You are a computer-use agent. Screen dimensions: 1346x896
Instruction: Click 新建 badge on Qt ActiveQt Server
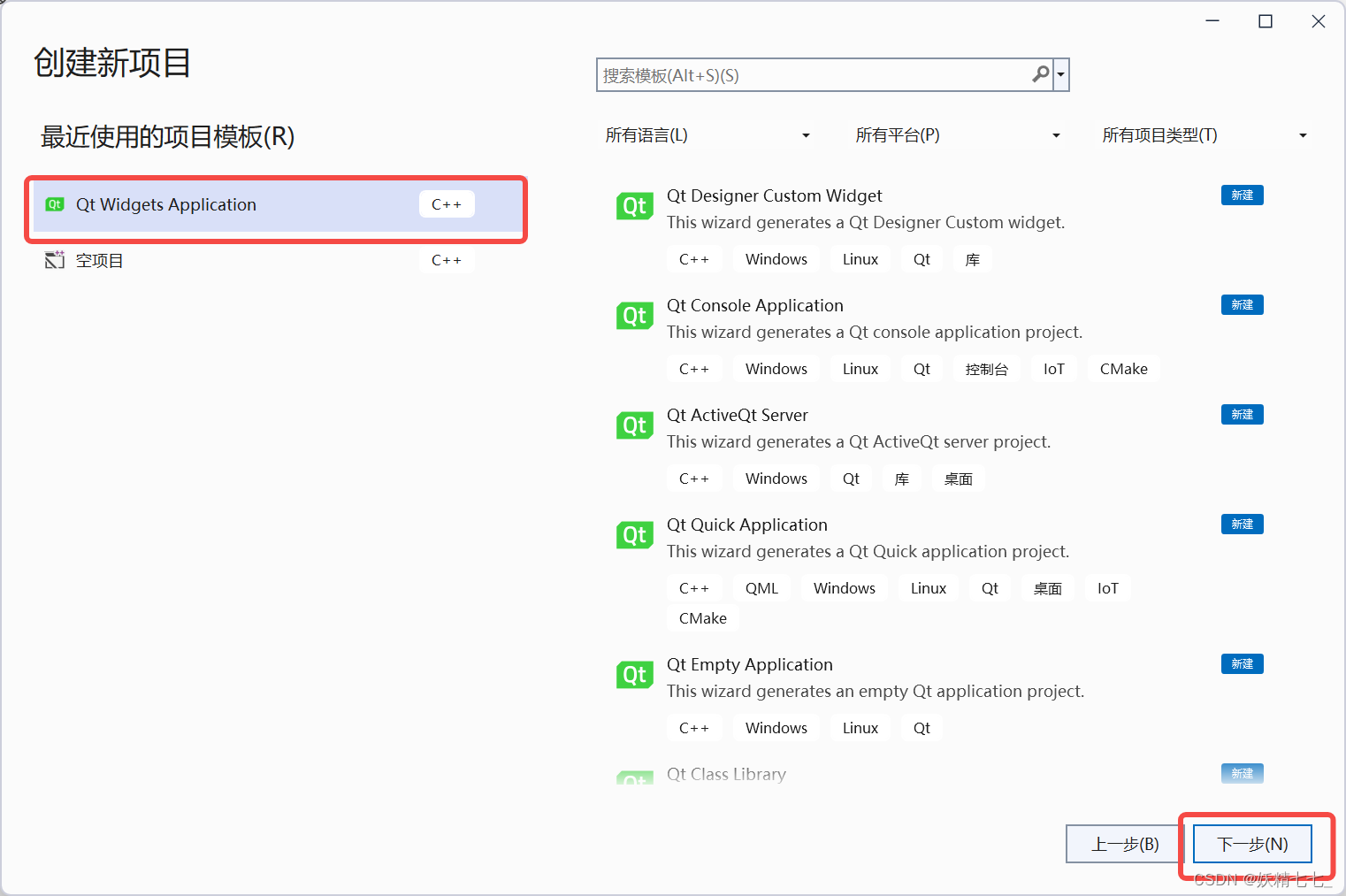click(1242, 414)
